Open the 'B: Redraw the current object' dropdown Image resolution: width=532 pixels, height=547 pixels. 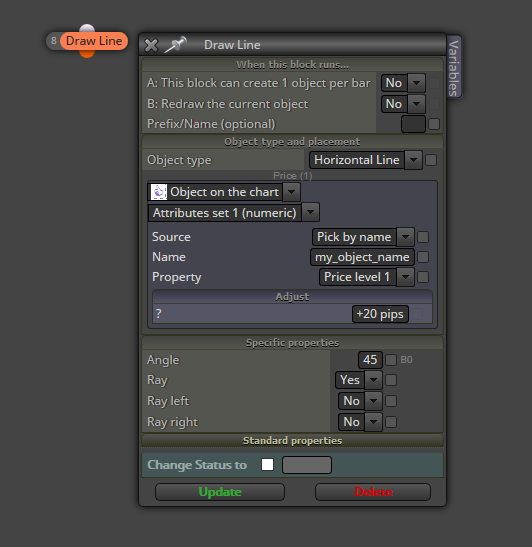point(403,104)
